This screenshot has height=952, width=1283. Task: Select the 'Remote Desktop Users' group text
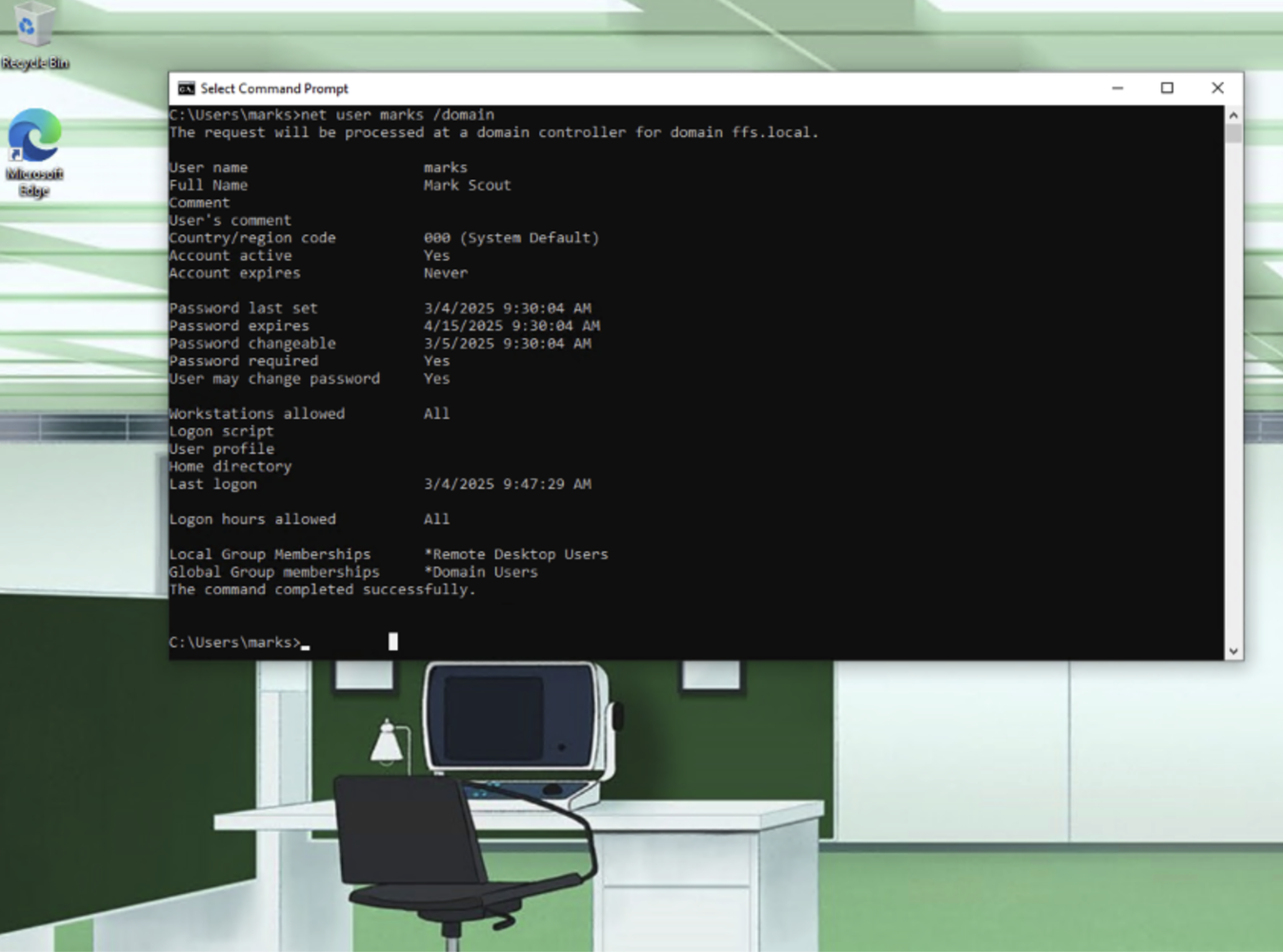[517, 553]
